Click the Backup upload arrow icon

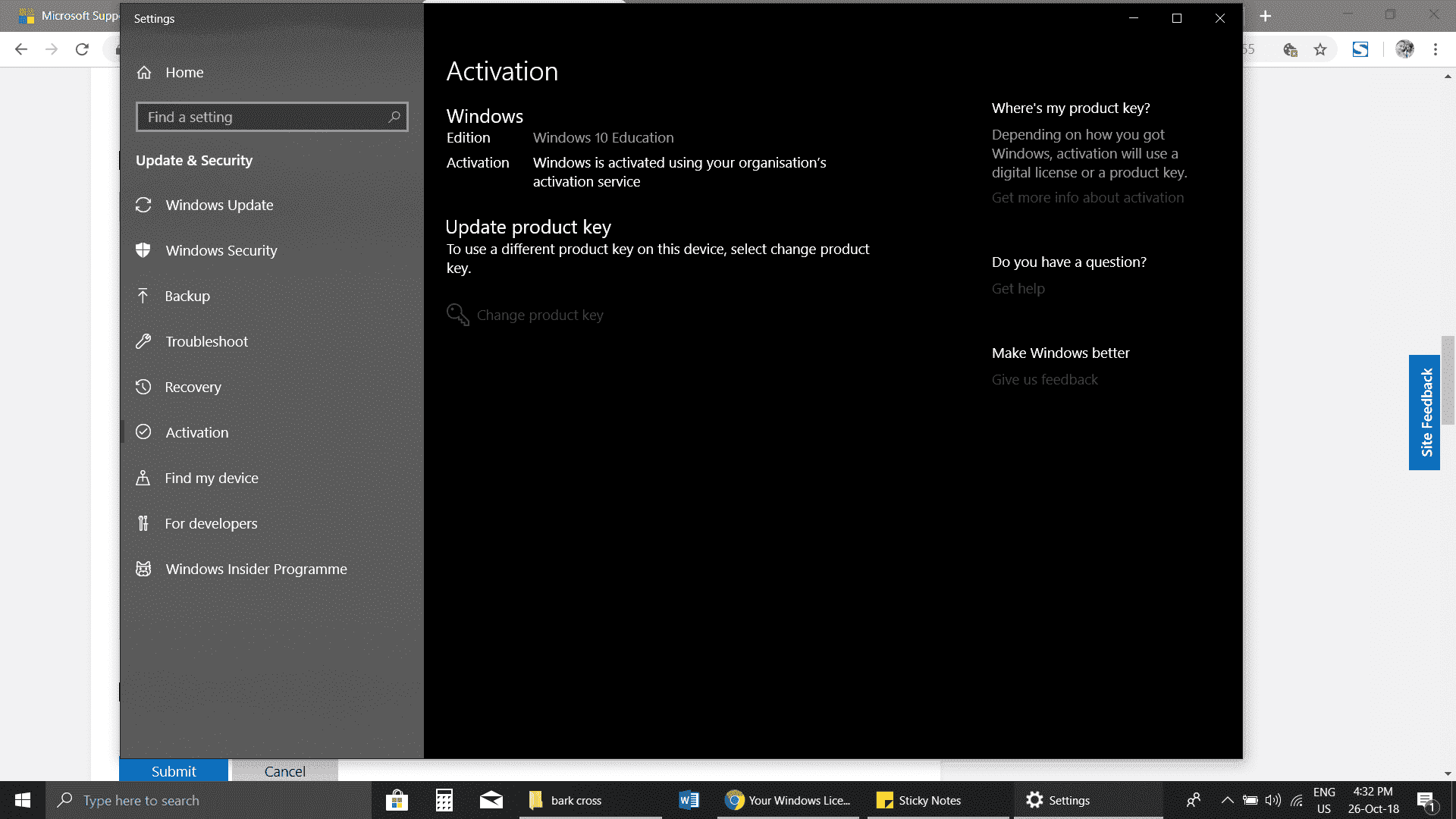[x=143, y=296]
